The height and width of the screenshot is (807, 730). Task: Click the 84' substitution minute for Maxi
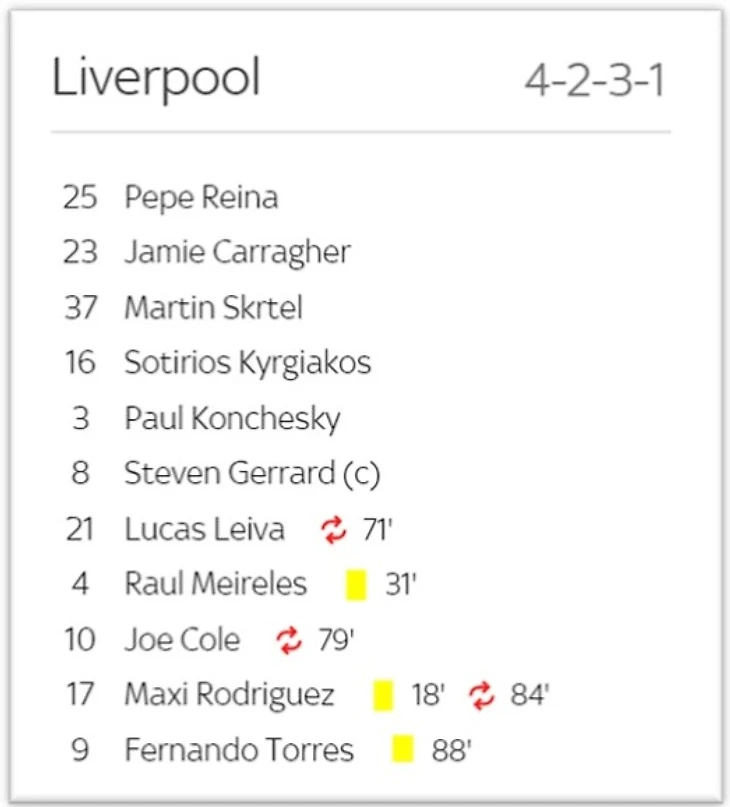tap(530, 695)
